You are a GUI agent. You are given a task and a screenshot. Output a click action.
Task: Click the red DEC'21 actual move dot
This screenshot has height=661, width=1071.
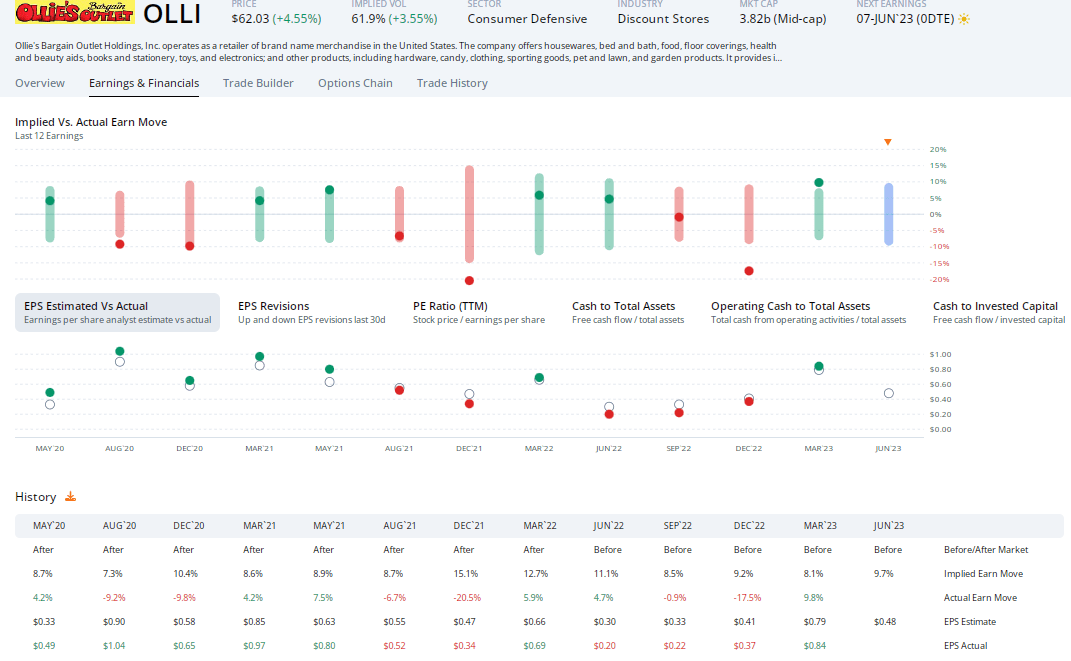(469, 280)
